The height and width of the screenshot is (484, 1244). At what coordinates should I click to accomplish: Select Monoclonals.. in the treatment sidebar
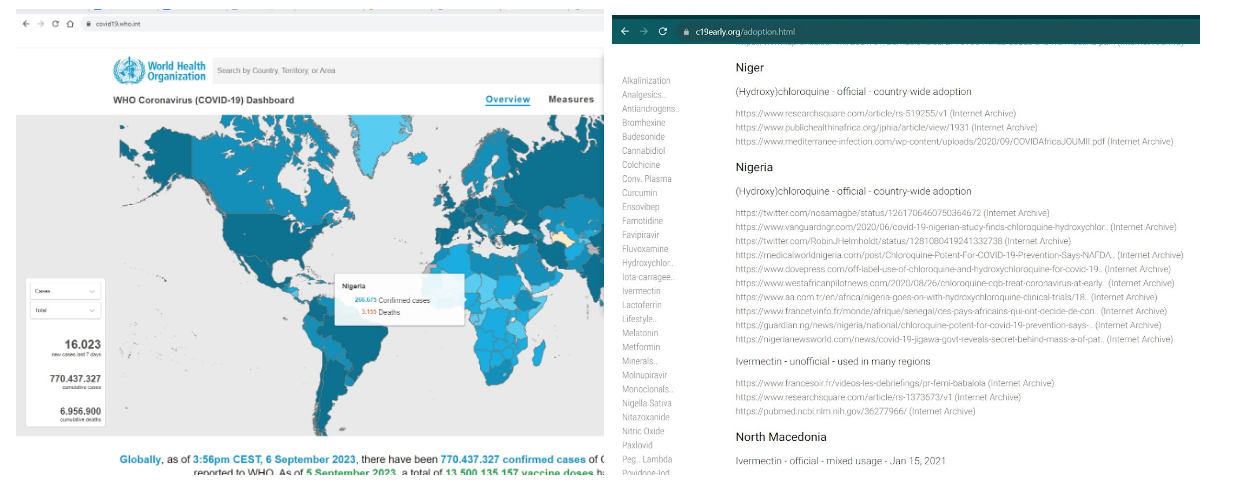(648, 389)
